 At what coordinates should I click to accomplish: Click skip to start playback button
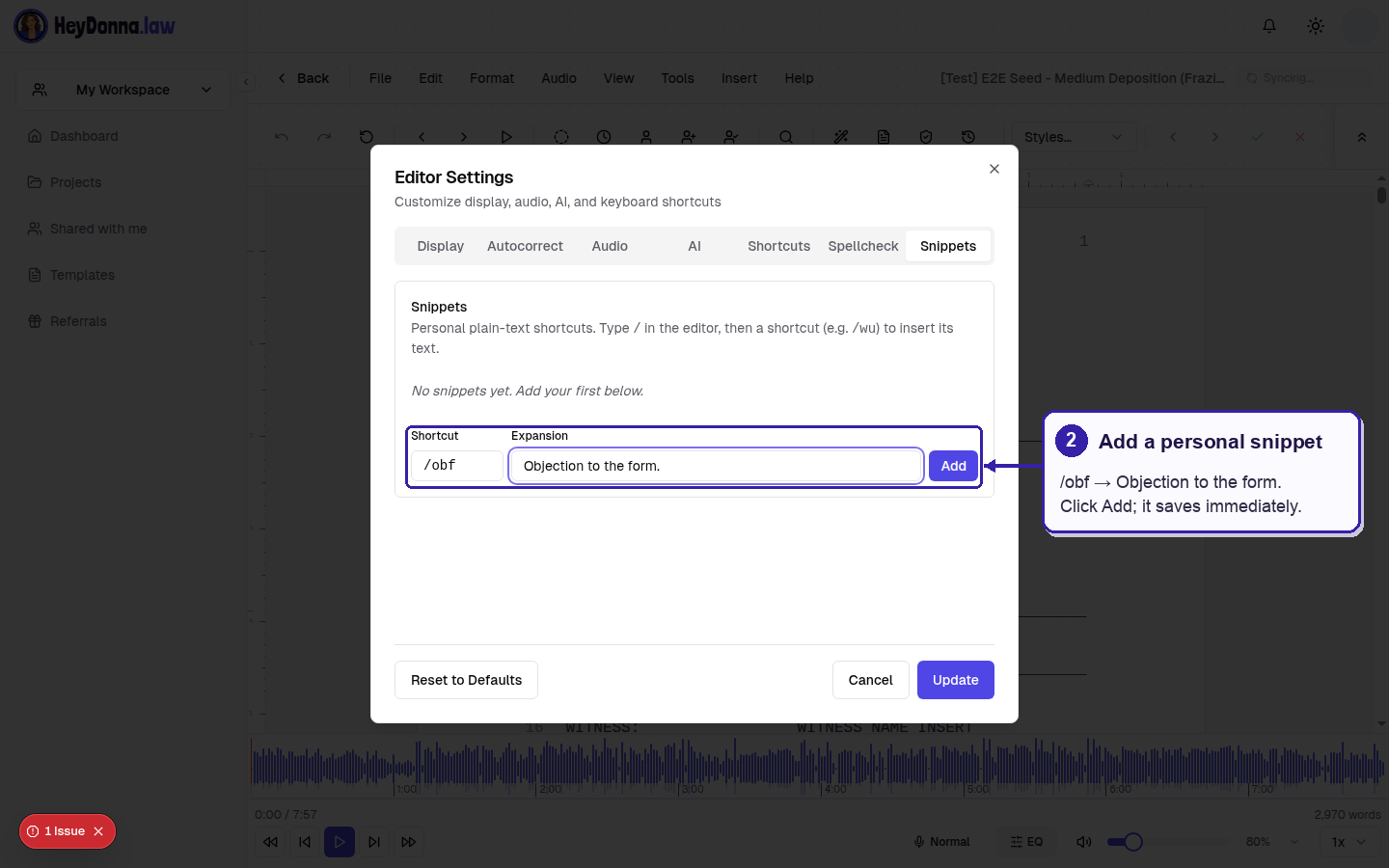point(305,842)
